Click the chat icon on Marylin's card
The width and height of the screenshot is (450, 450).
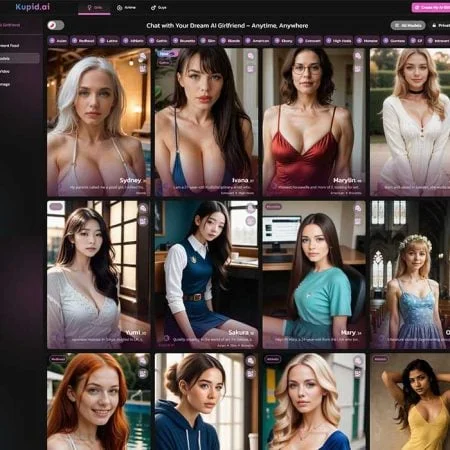click(x=358, y=56)
